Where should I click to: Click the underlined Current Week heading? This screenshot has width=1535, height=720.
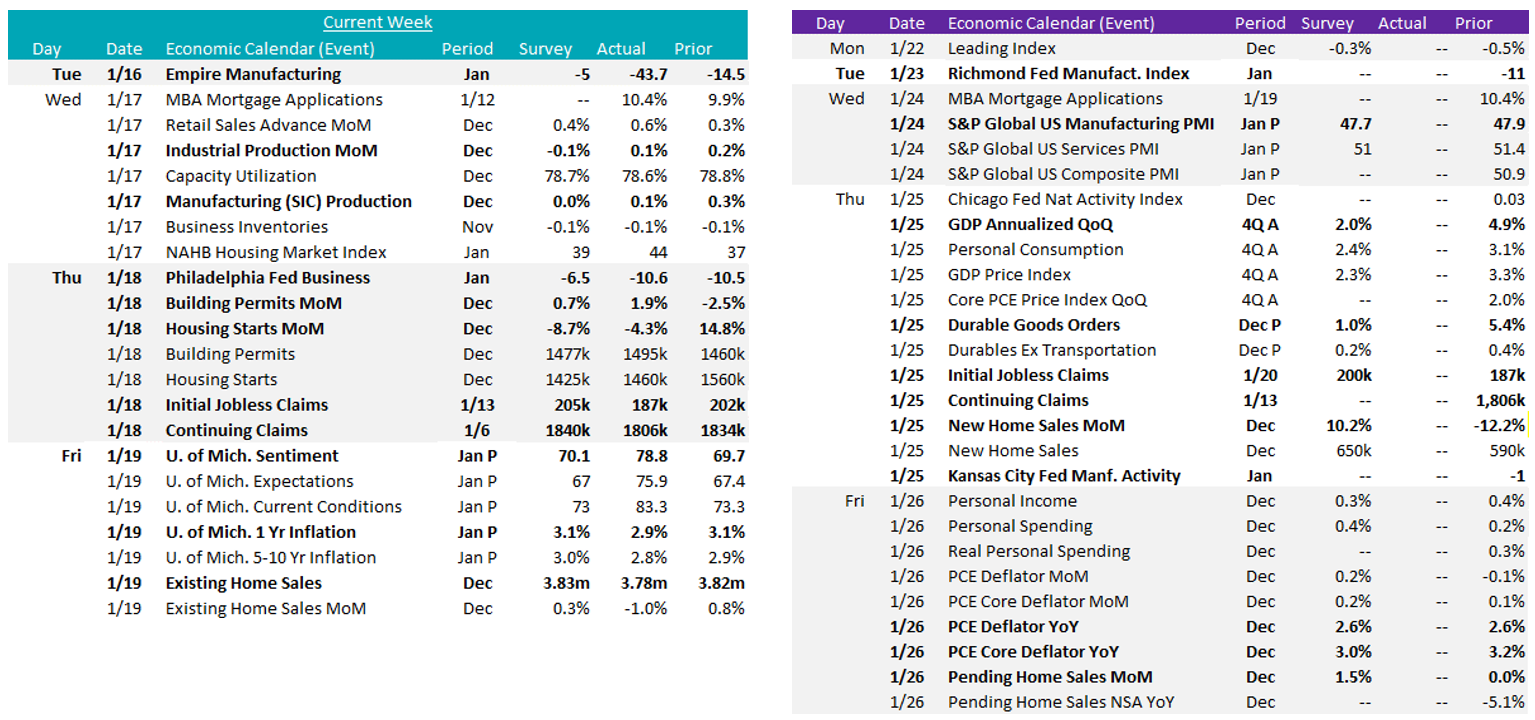pyautogui.click(x=378, y=22)
